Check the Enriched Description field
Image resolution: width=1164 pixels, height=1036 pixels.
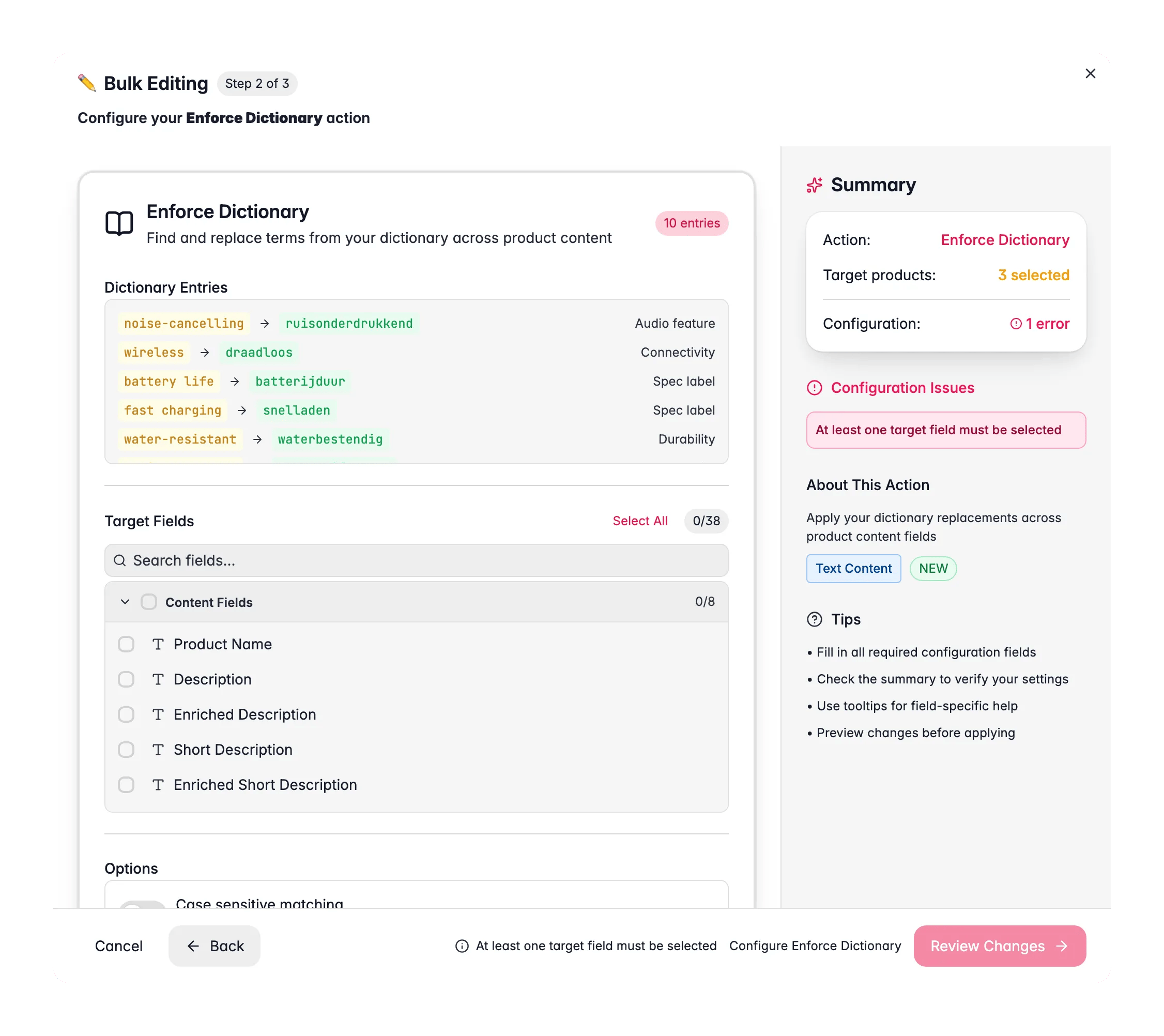126,714
